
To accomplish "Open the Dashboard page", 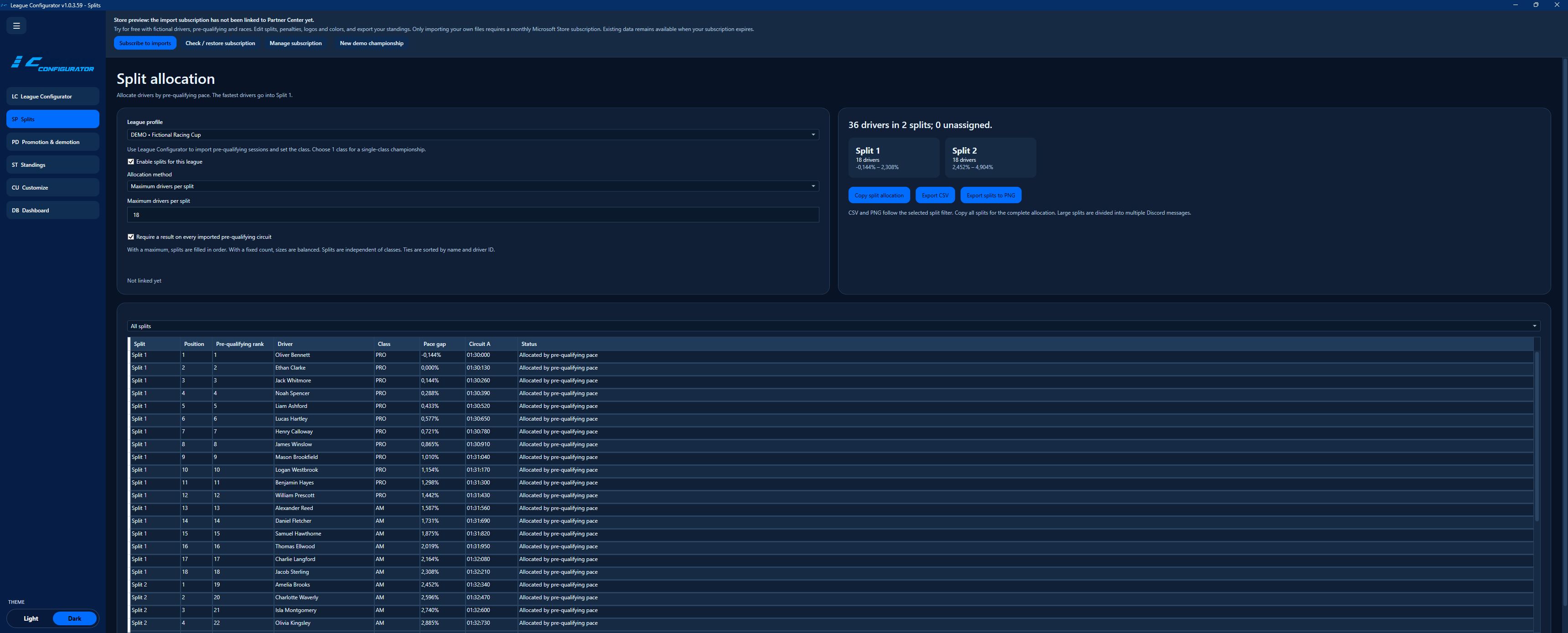I will click(x=53, y=211).
